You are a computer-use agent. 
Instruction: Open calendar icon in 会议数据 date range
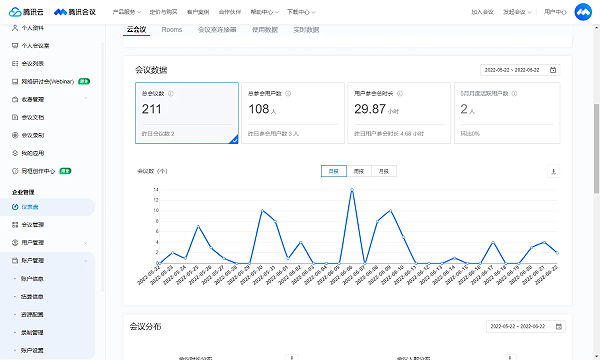point(553,70)
